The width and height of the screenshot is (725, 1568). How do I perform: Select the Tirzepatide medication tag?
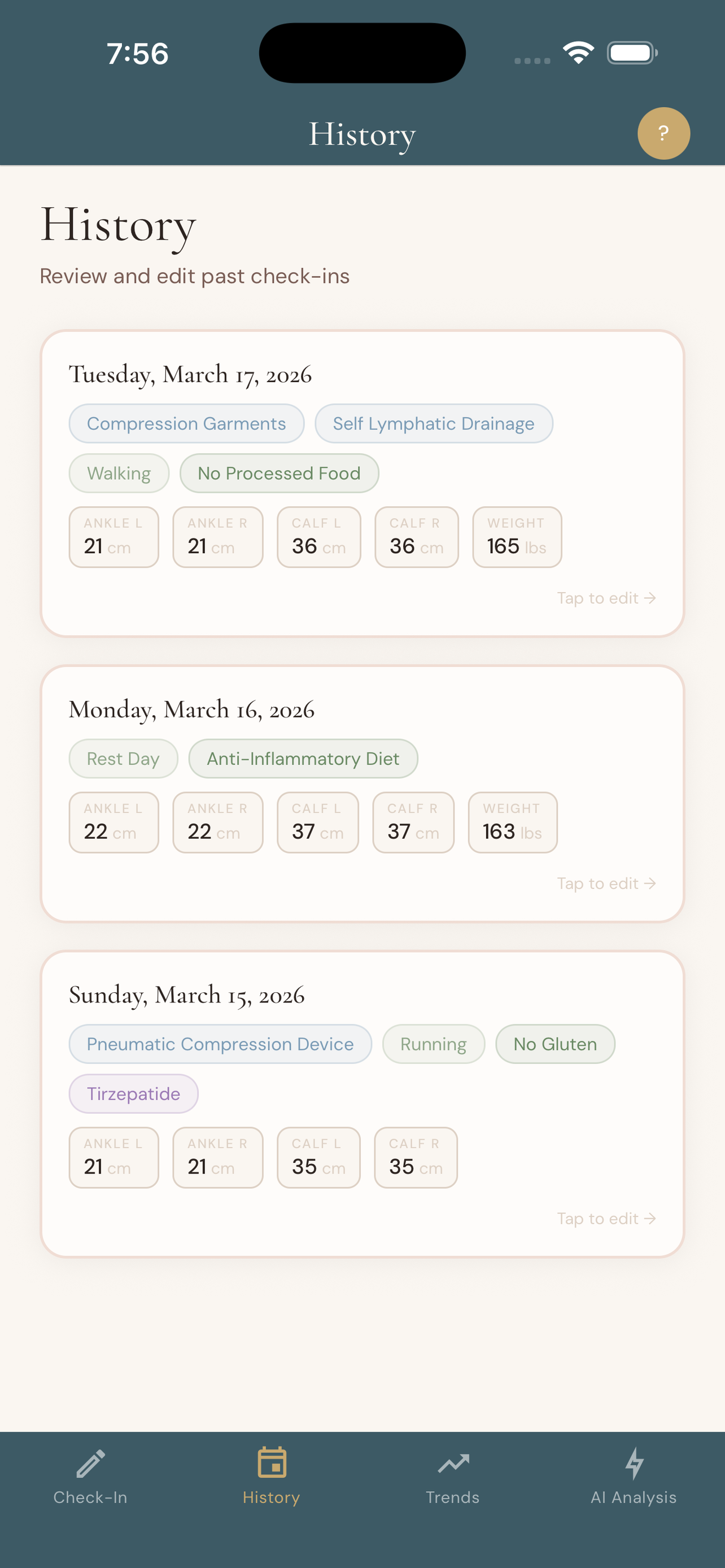click(133, 1093)
